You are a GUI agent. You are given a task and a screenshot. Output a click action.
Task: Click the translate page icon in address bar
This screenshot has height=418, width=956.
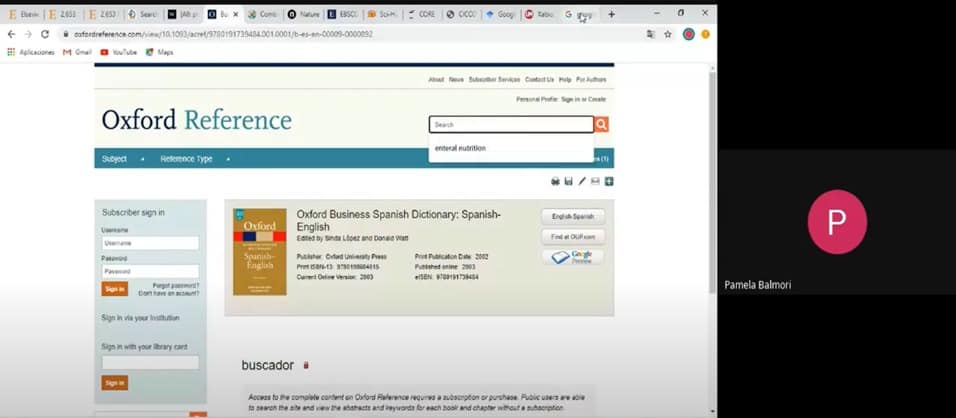pos(651,34)
